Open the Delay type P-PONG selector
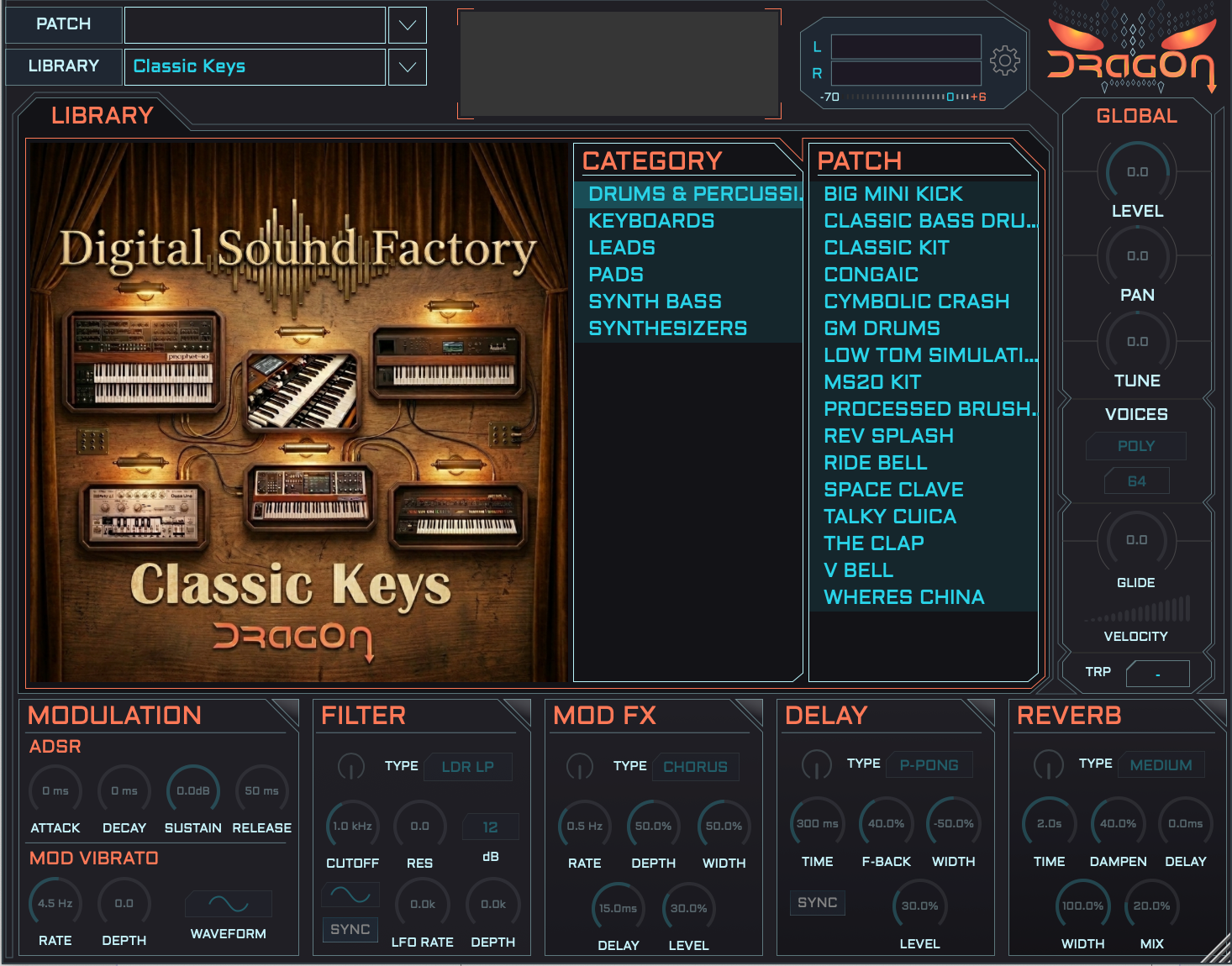Screen dimensions: 1232x966 coord(929,764)
